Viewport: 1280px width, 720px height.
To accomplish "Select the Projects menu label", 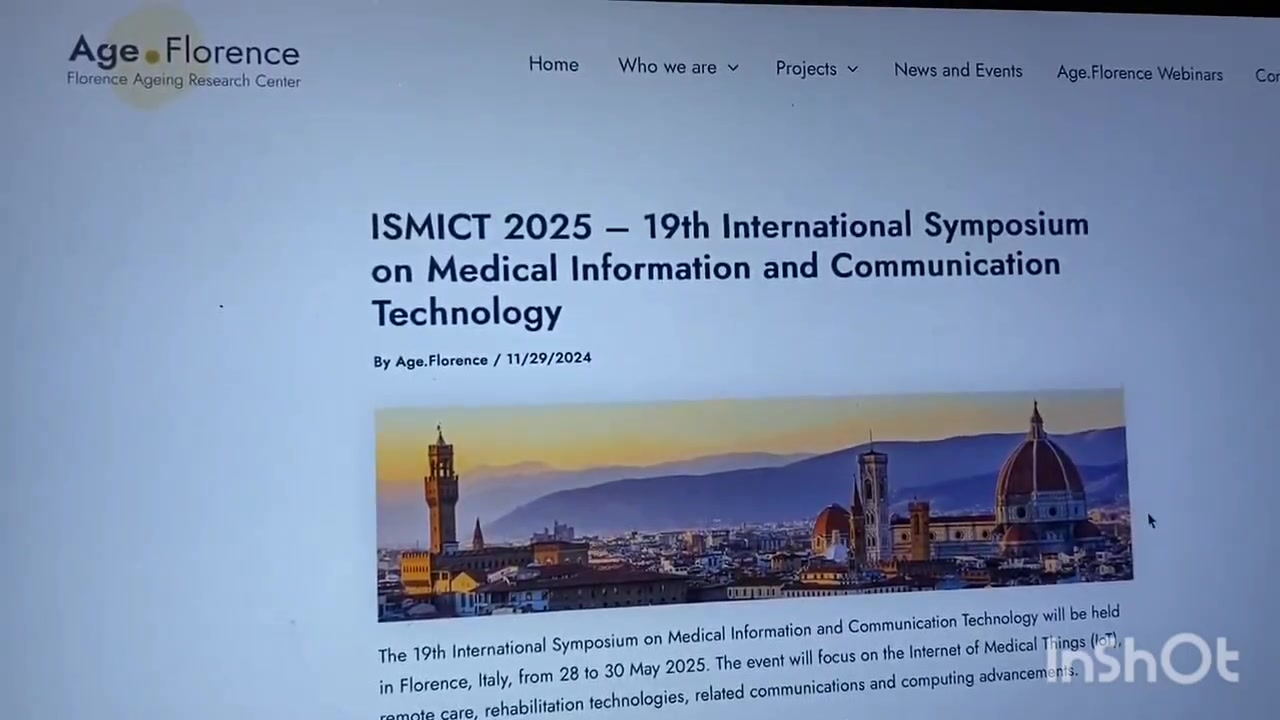I will click(x=806, y=68).
